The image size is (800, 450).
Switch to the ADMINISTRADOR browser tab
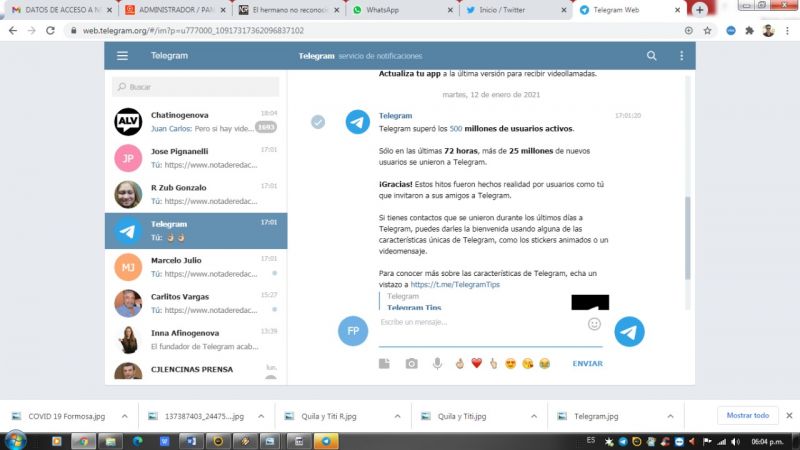coord(174,10)
